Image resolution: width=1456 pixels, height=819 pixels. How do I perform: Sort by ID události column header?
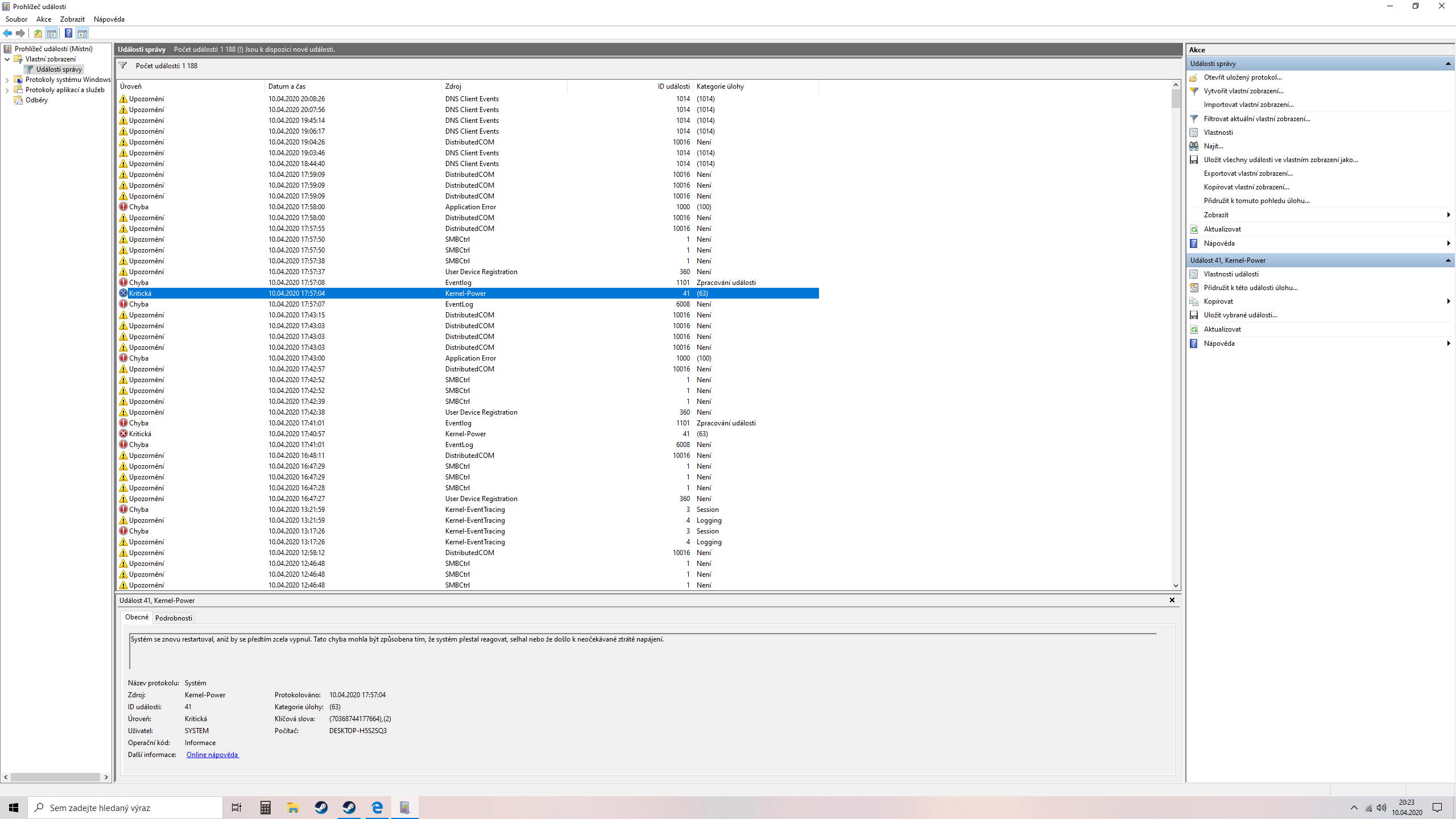coord(673,86)
